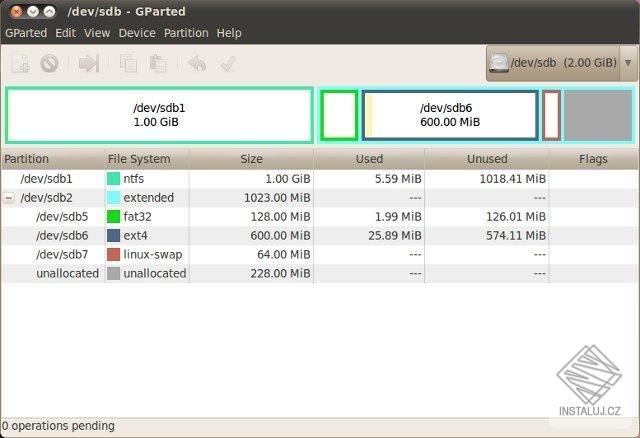Click the 1.99 MiB used value
This screenshot has height=438, width=640.
click(x=398, y=217)
